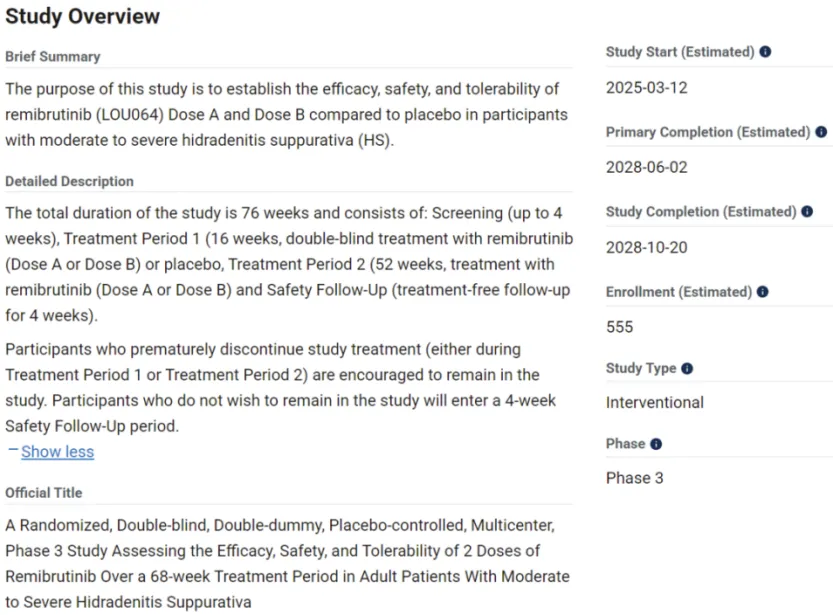Select the Phase 3 value text

[634, 478]
